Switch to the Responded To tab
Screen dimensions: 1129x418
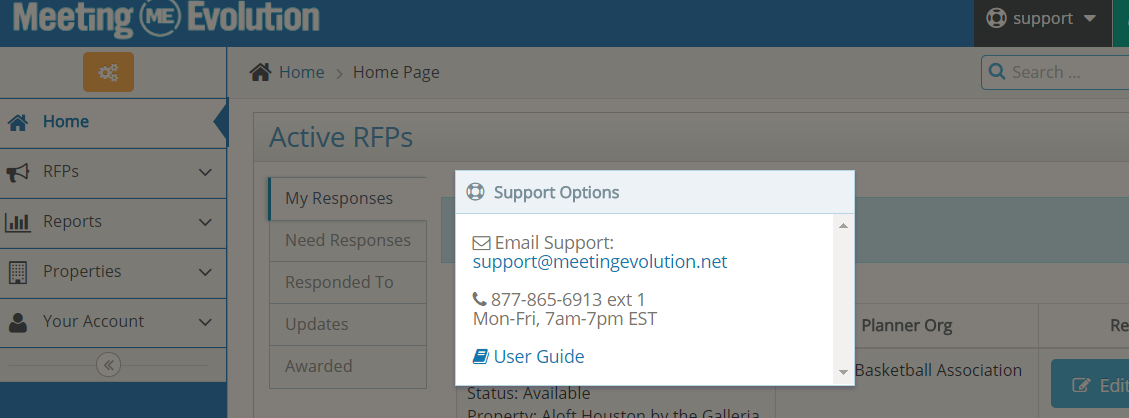click(339, 282)
